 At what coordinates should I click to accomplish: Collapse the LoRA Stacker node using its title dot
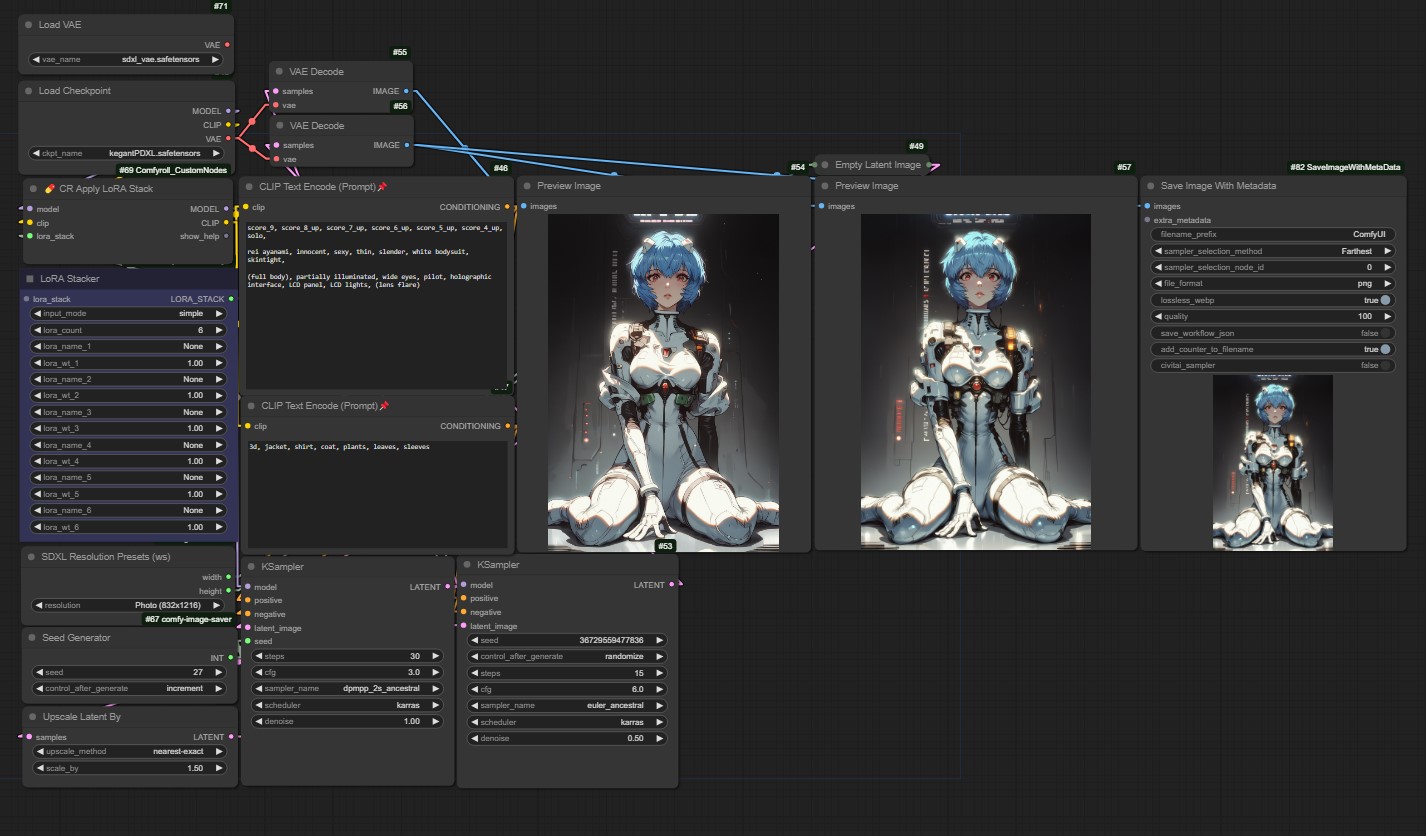[x=29, y=279]
